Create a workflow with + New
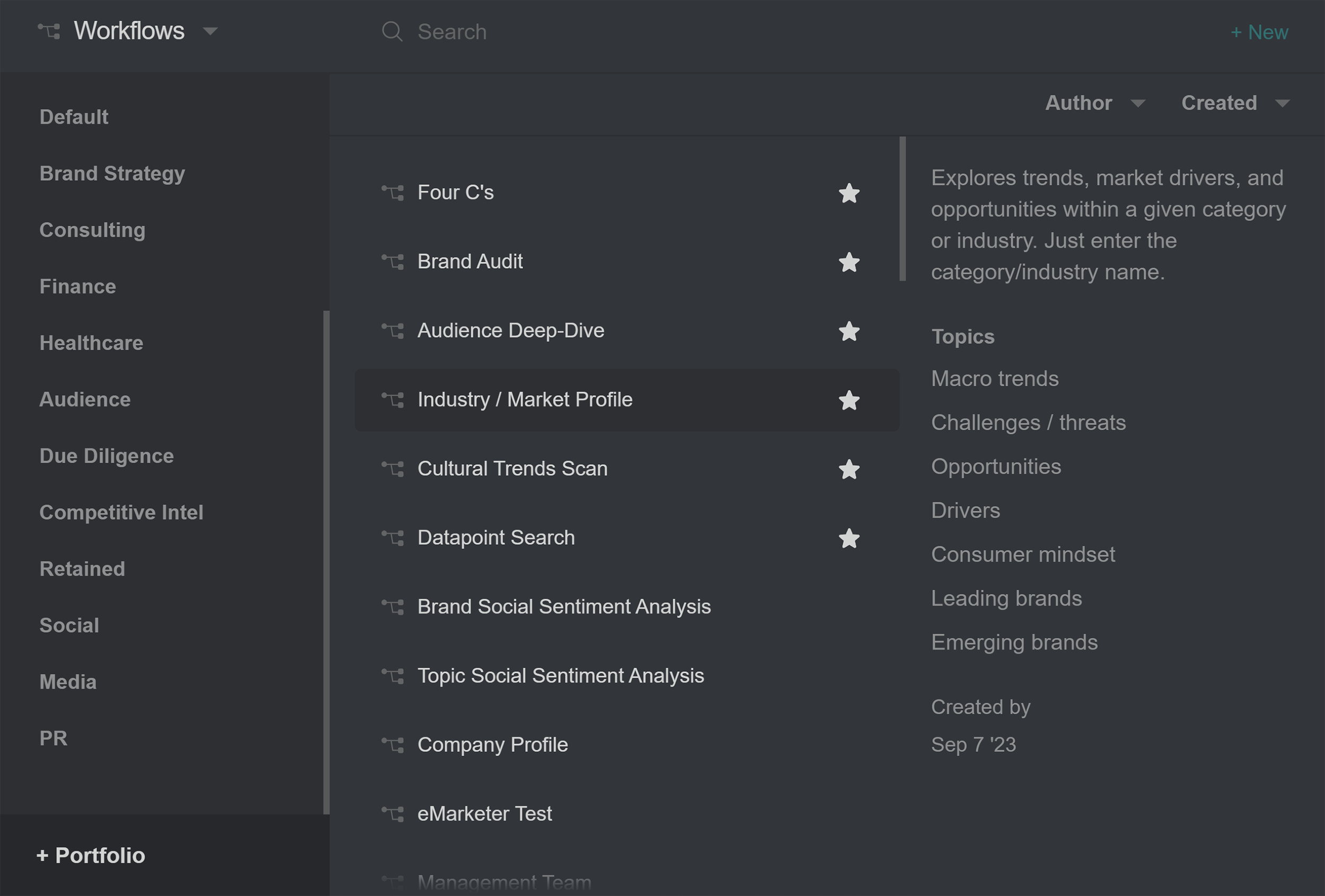 1259,32
